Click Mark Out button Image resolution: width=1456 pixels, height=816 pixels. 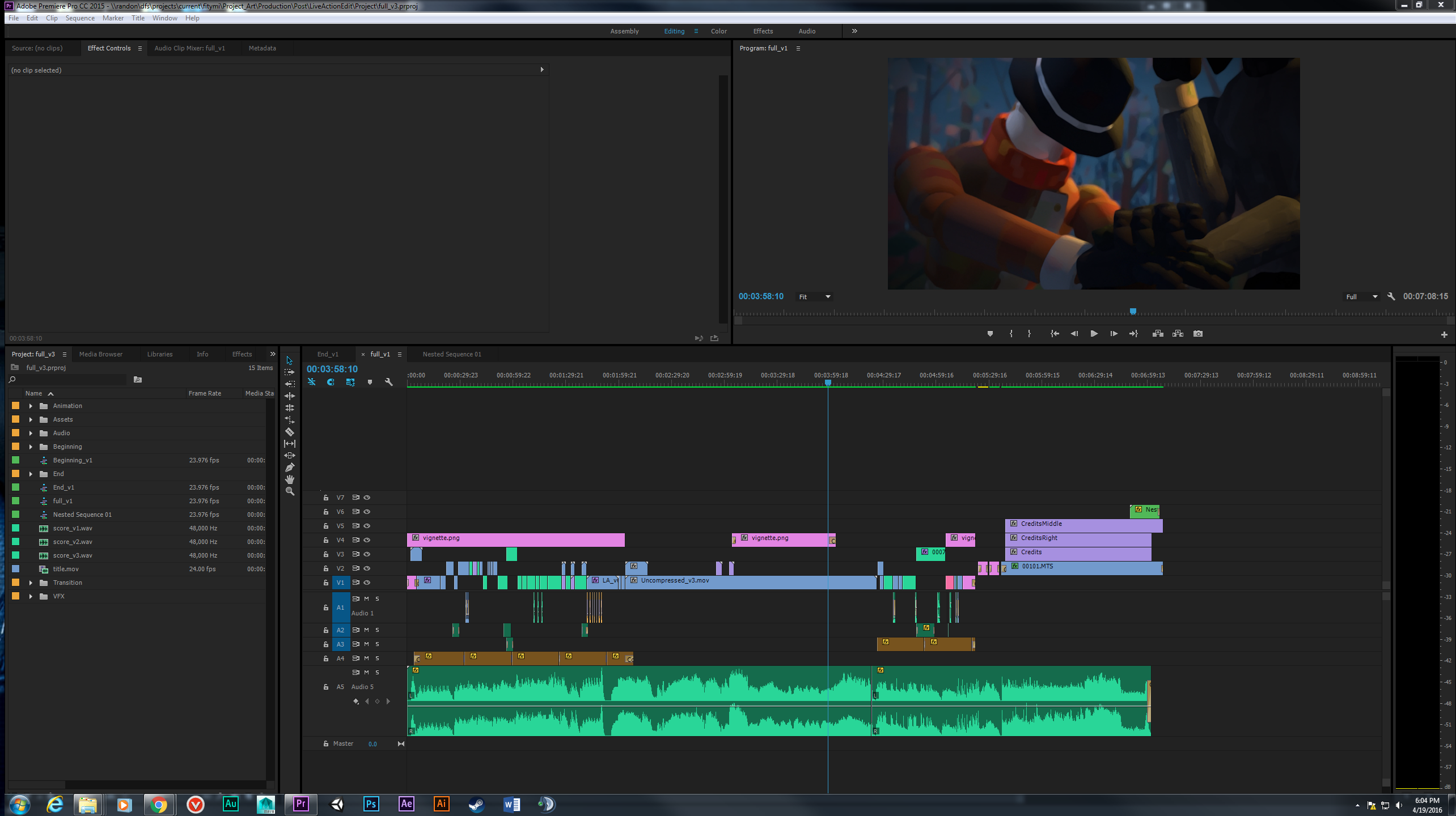pos(1029,334)
